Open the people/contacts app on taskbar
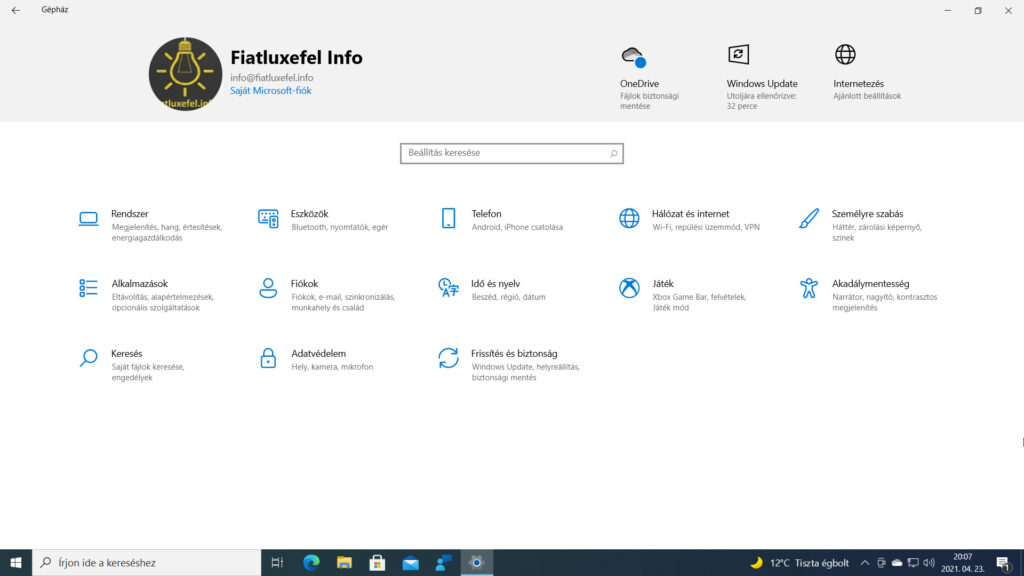Screen dimensions: 1024x576 click(x=443, y=562)
